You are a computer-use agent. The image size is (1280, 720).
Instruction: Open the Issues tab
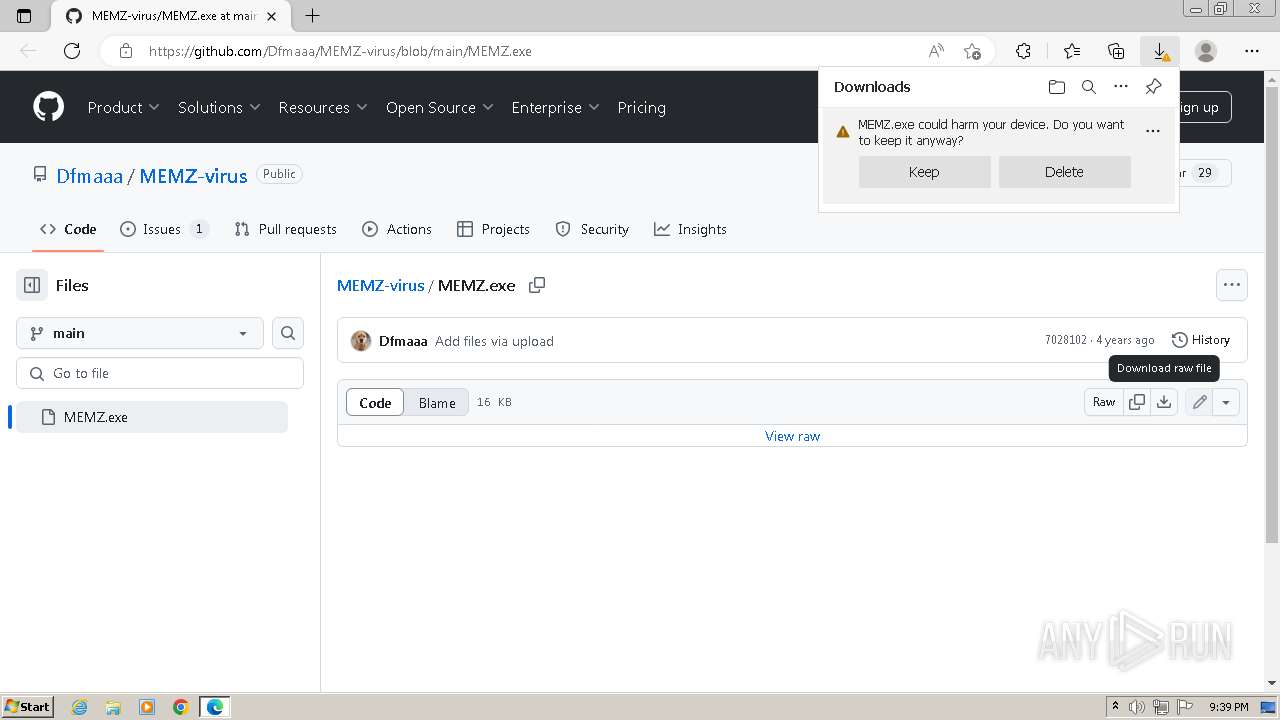coord(164,229)
